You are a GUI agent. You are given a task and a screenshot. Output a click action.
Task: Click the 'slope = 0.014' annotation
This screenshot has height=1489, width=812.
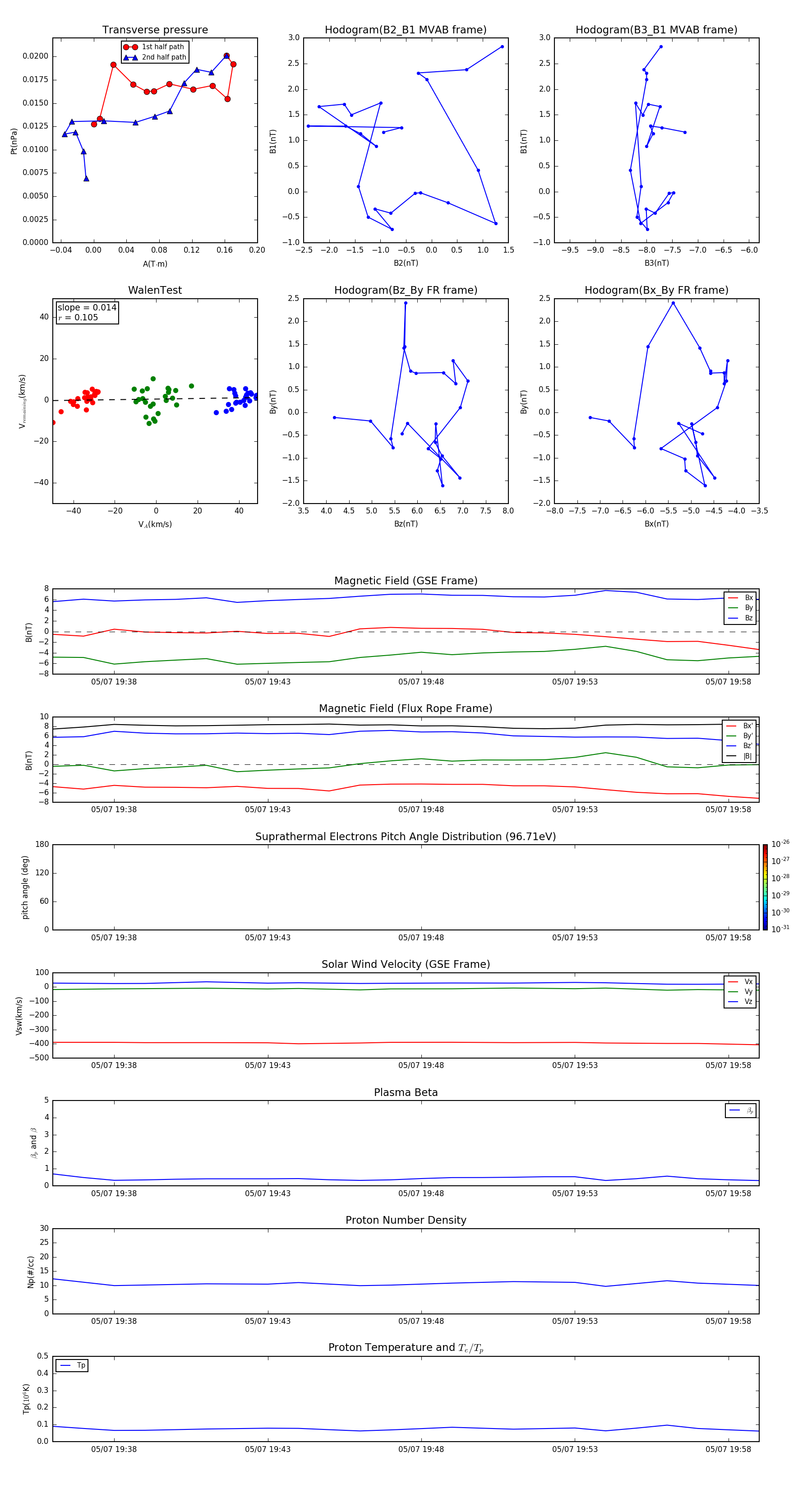(x=87, y=308)
